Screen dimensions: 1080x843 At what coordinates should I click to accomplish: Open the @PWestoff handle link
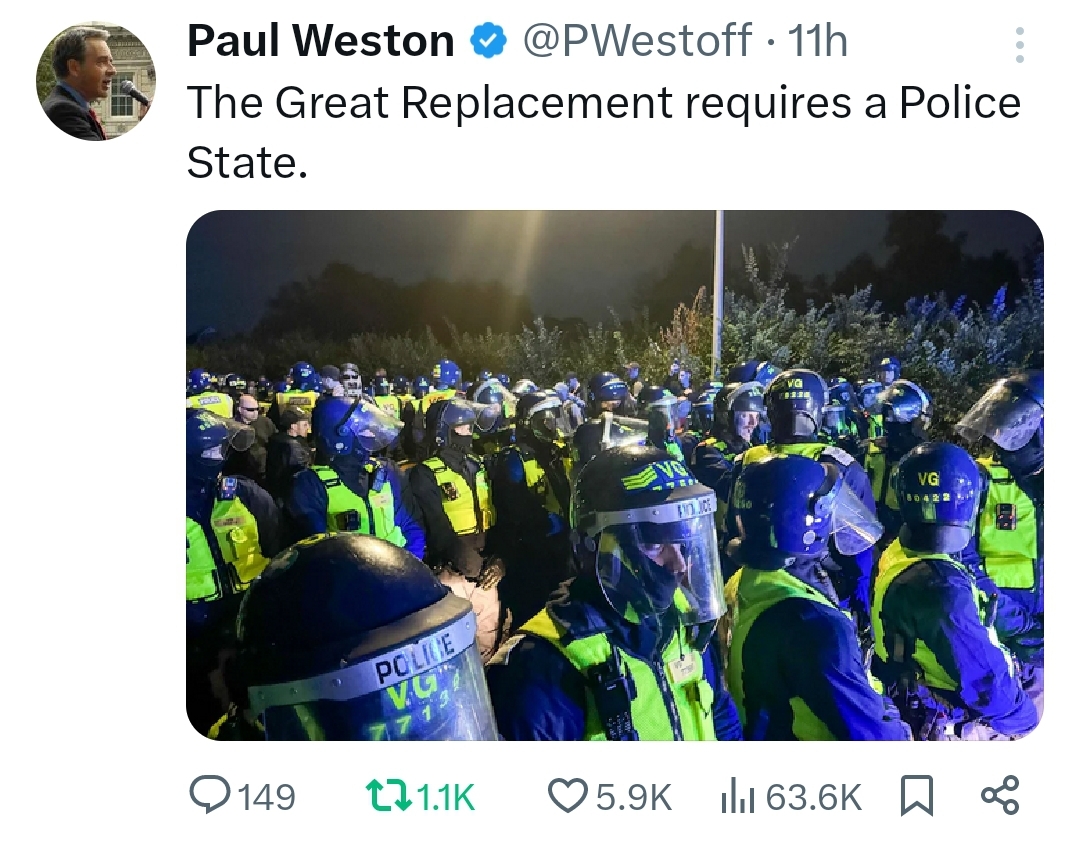coord(636,41)
